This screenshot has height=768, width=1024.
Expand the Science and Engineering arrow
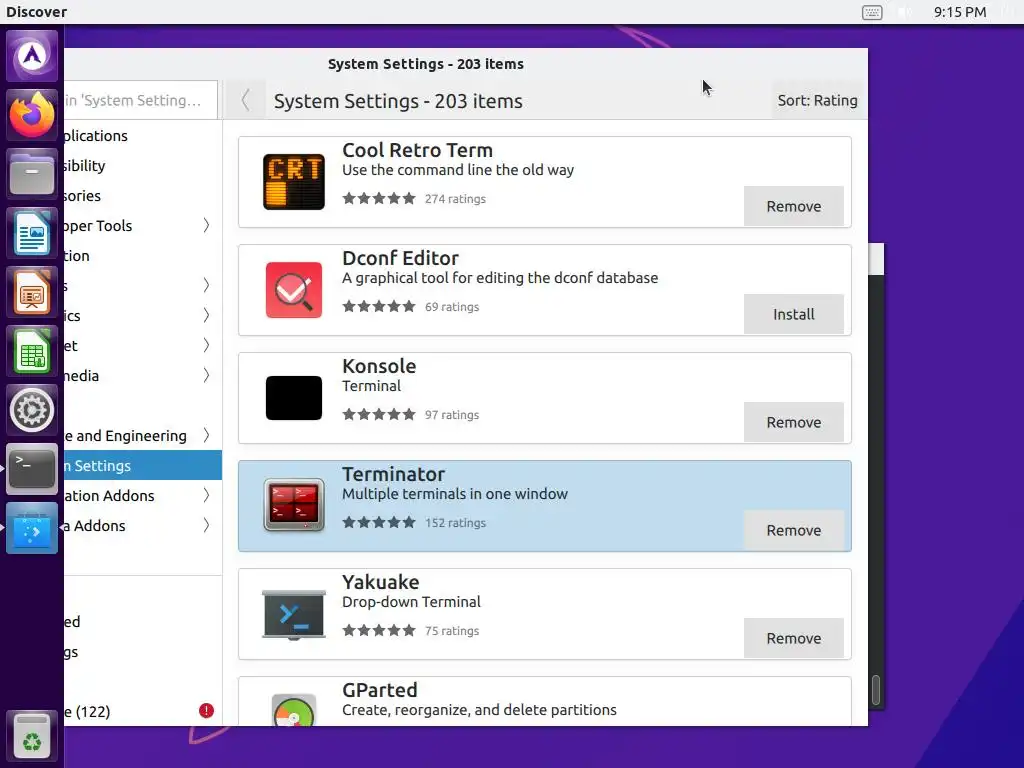[x=206, y=436]
